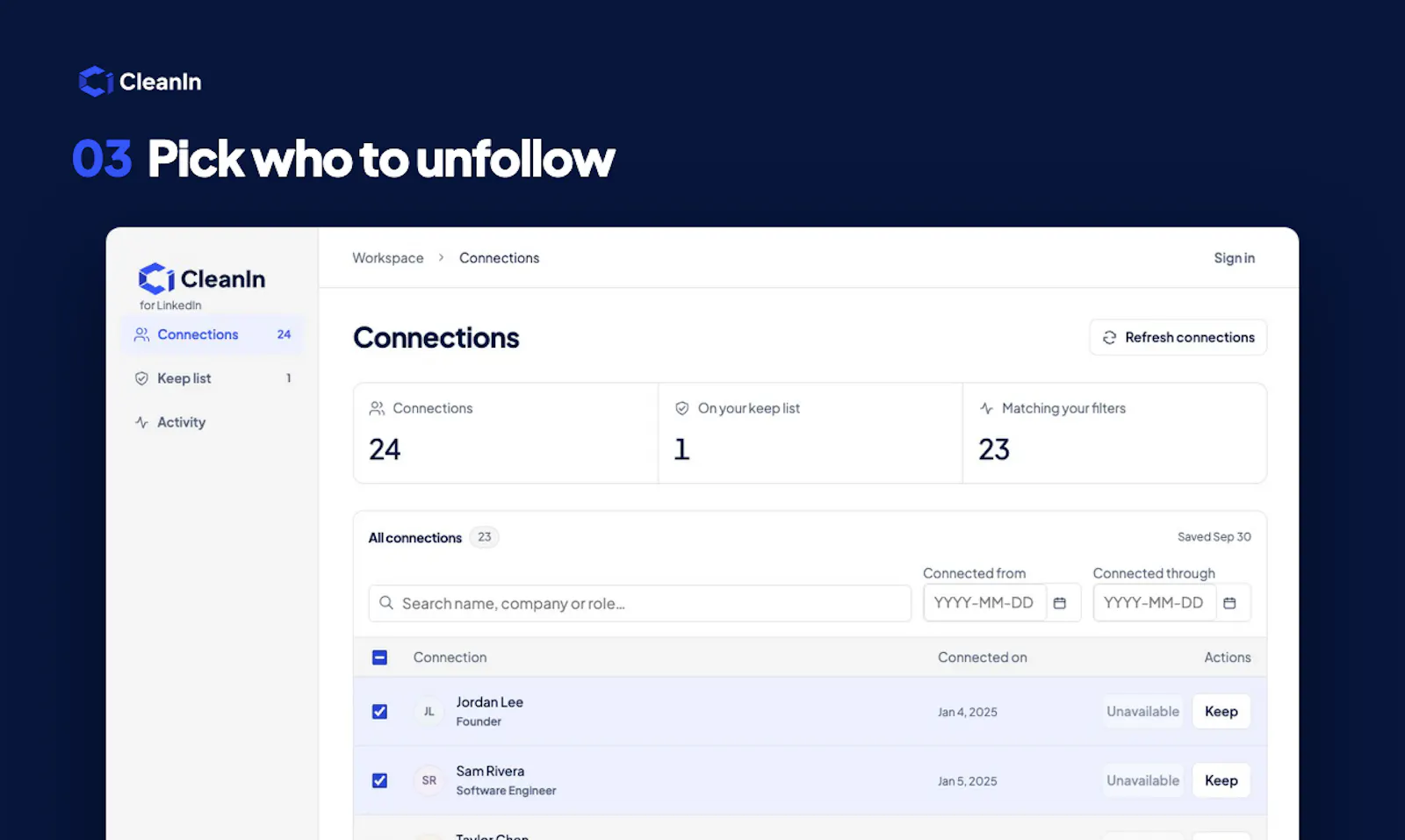Click the All connections 23 count badge
This screenshot has height=840, width=1405.
[484, 537]
